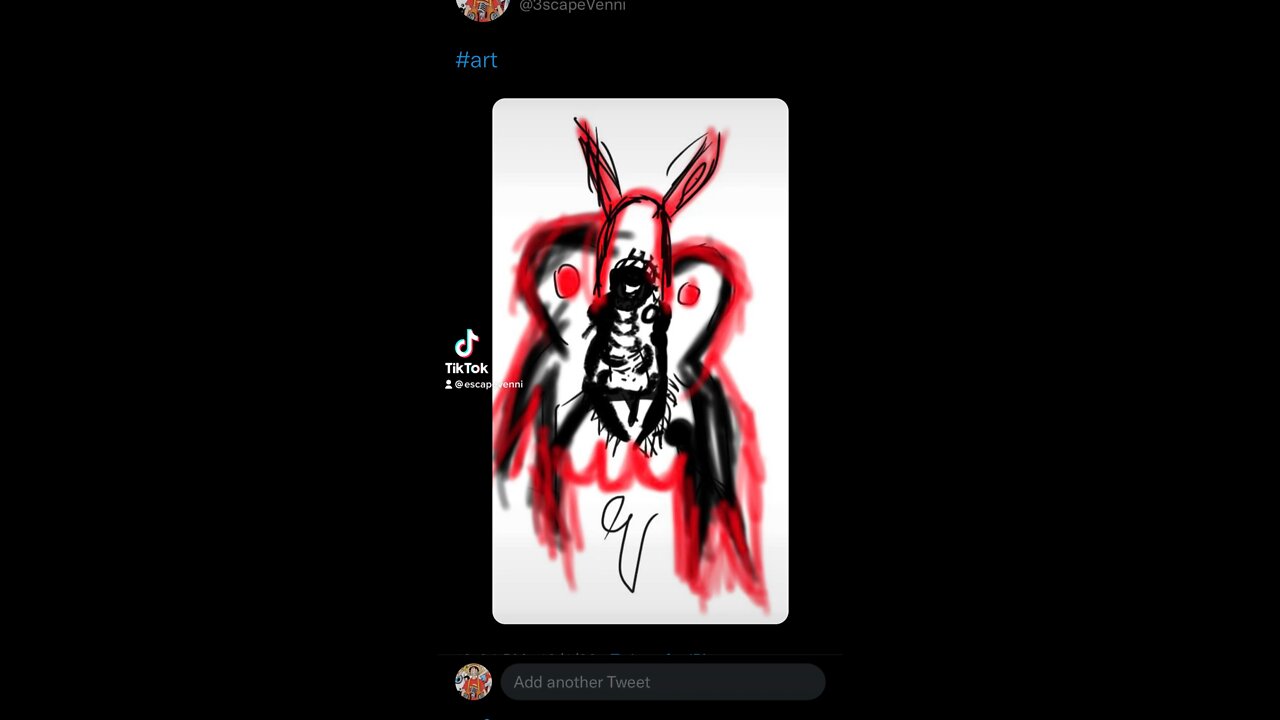Open the rabbit drawing image
This screenshot has width=1280, height=720.
[640, 361]
